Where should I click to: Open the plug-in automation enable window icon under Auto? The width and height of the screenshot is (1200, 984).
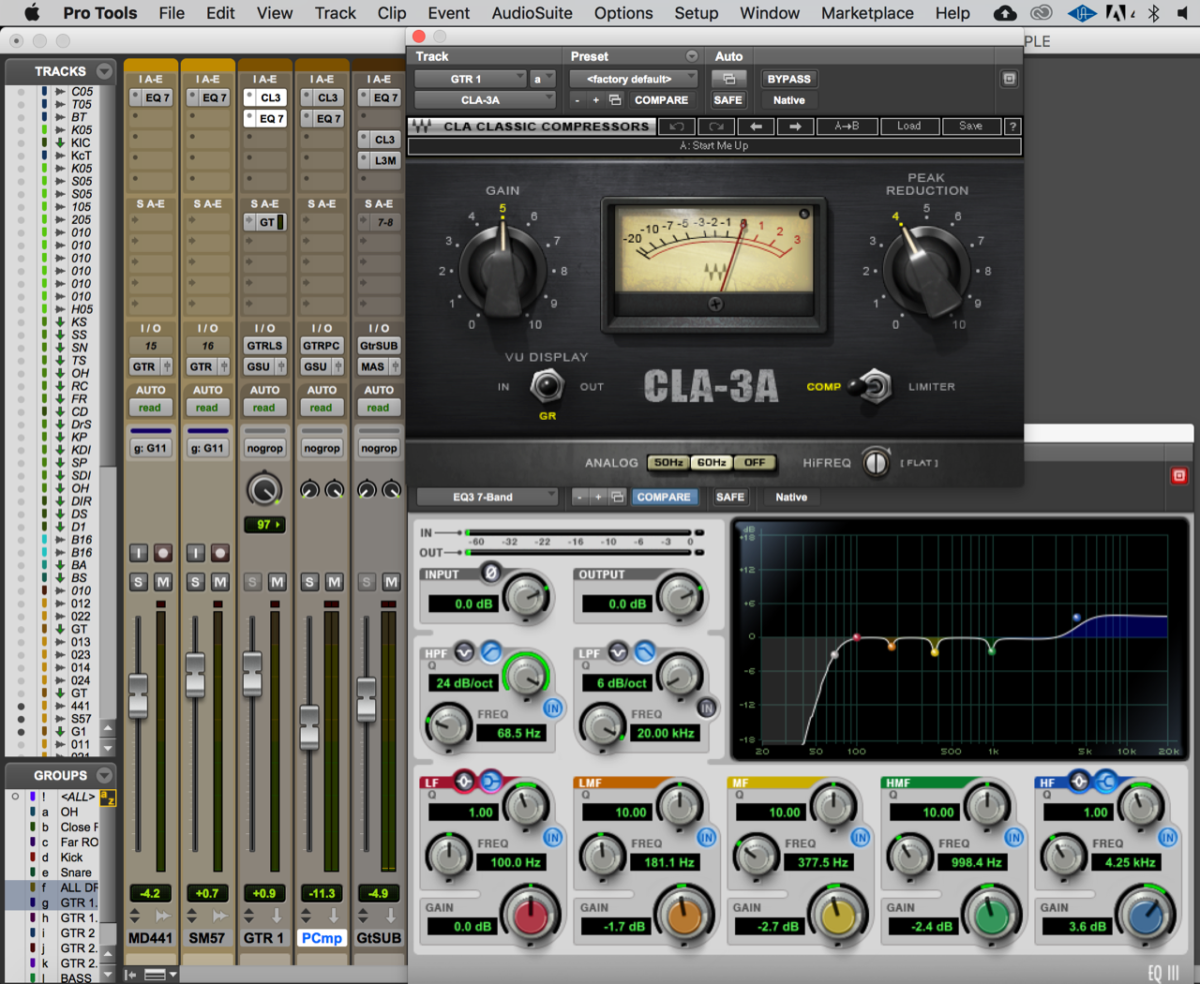tap(728, 79)
